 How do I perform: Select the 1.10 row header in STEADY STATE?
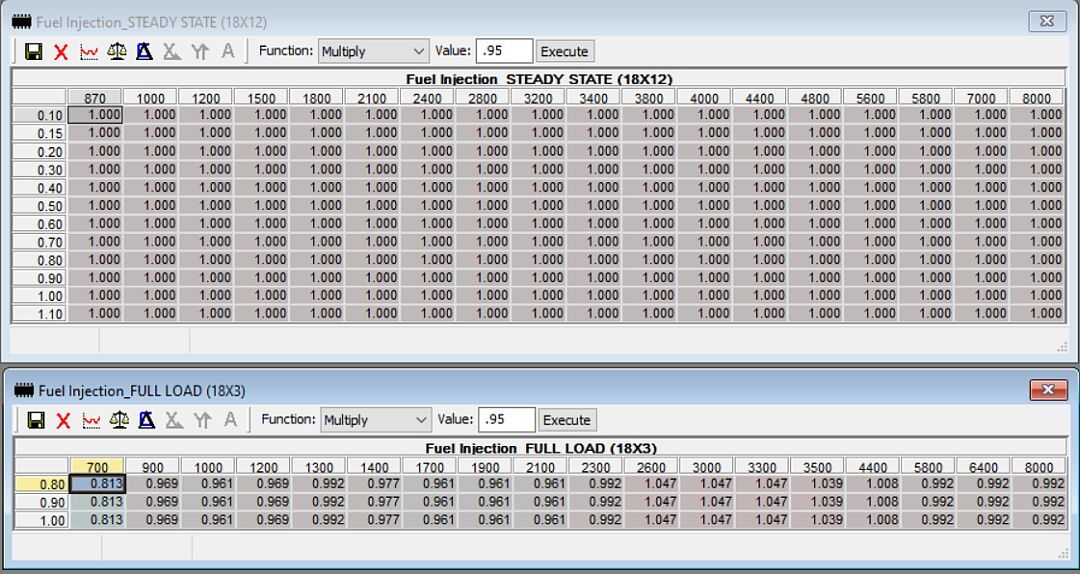pos(40,314)
